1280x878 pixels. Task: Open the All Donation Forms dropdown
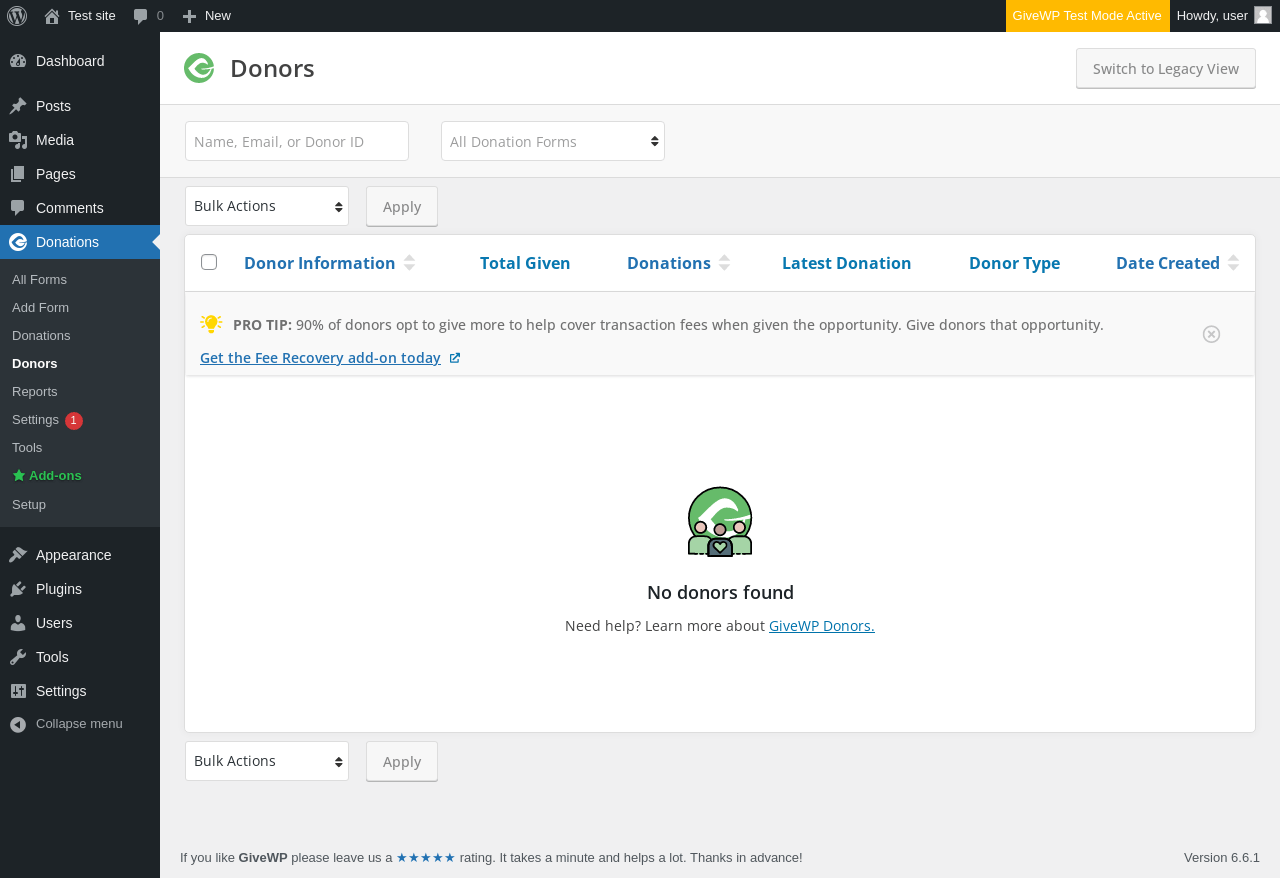[x=553, y=141]
